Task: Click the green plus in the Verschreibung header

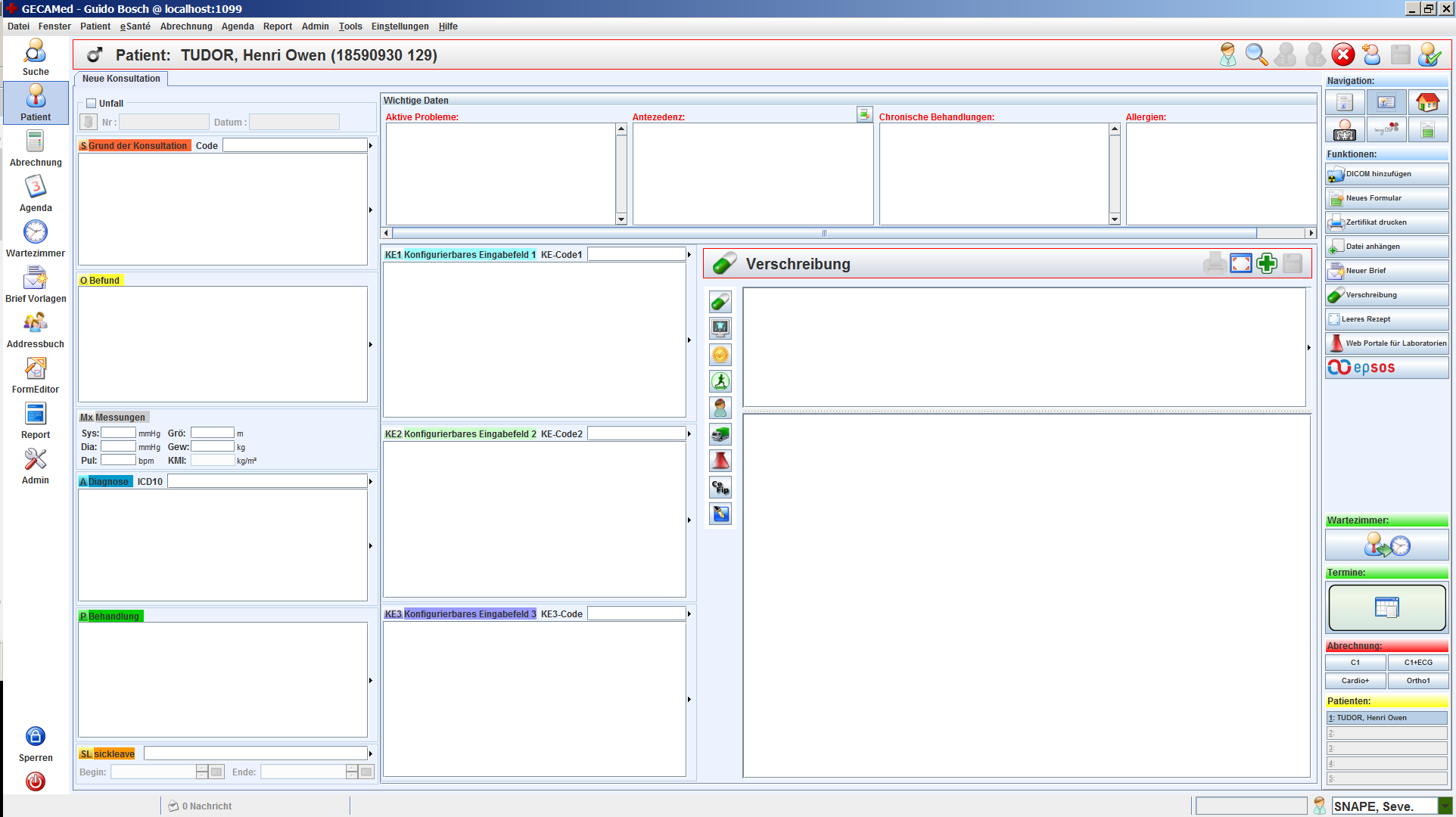Action: tap(1267, 263)
